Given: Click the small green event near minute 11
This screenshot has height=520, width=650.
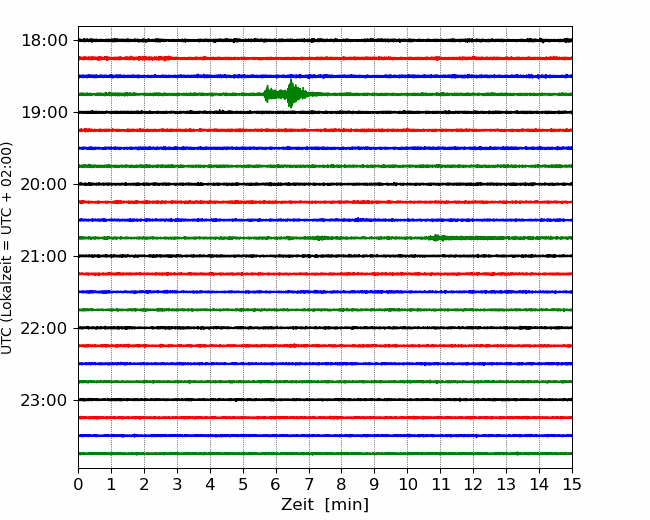Looking at the screenshot, I should pyautogui.click(x=436, y=238).
